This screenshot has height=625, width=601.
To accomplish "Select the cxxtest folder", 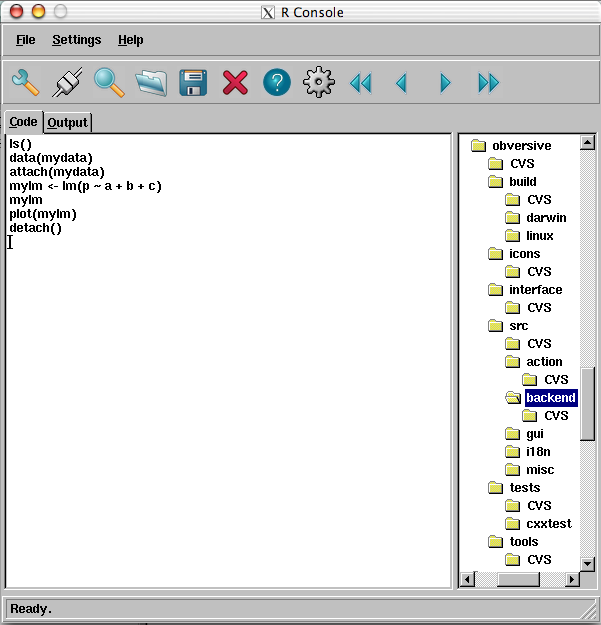I will tap(549, 524).
